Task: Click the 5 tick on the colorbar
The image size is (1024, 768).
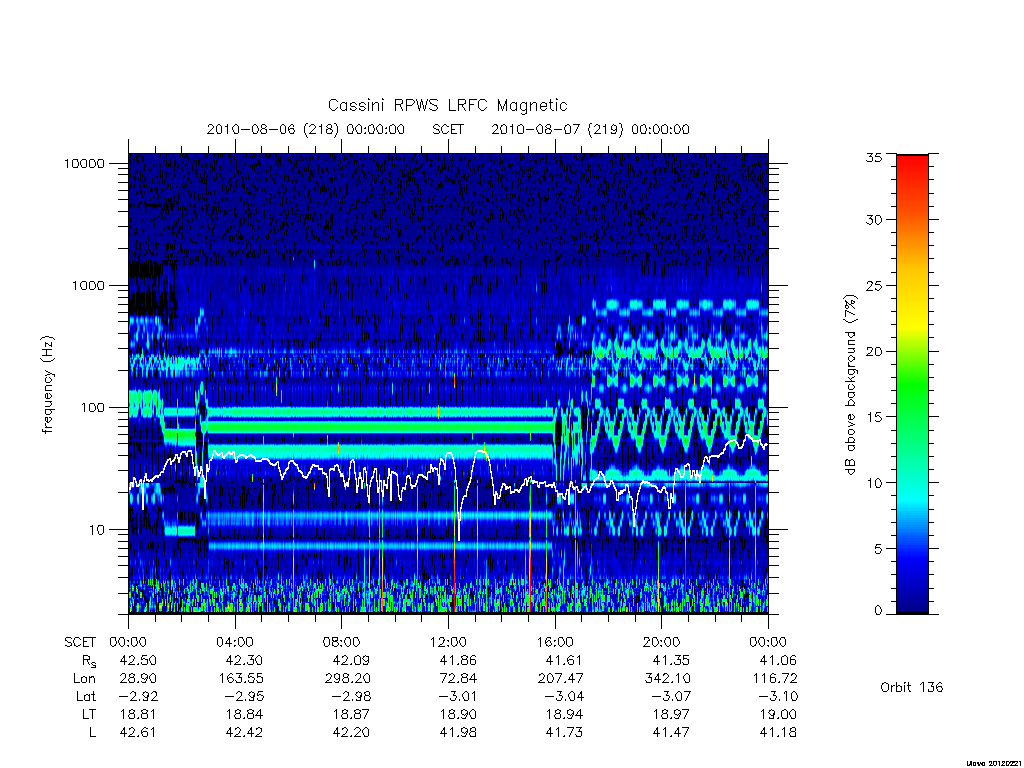Action: [878, 549]
